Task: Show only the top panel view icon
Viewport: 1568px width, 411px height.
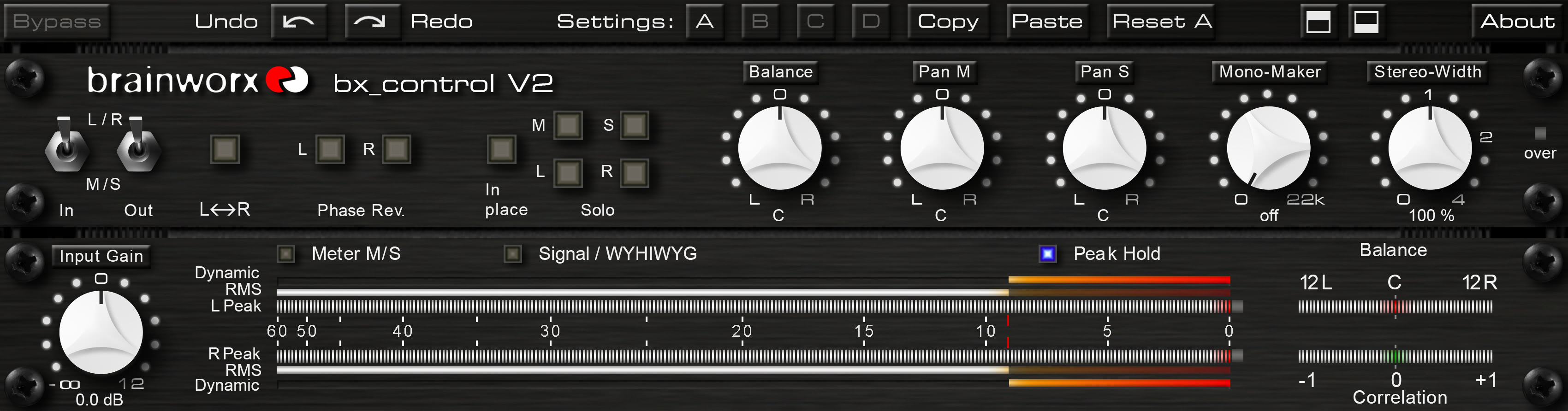Action: pos(1318,22)
